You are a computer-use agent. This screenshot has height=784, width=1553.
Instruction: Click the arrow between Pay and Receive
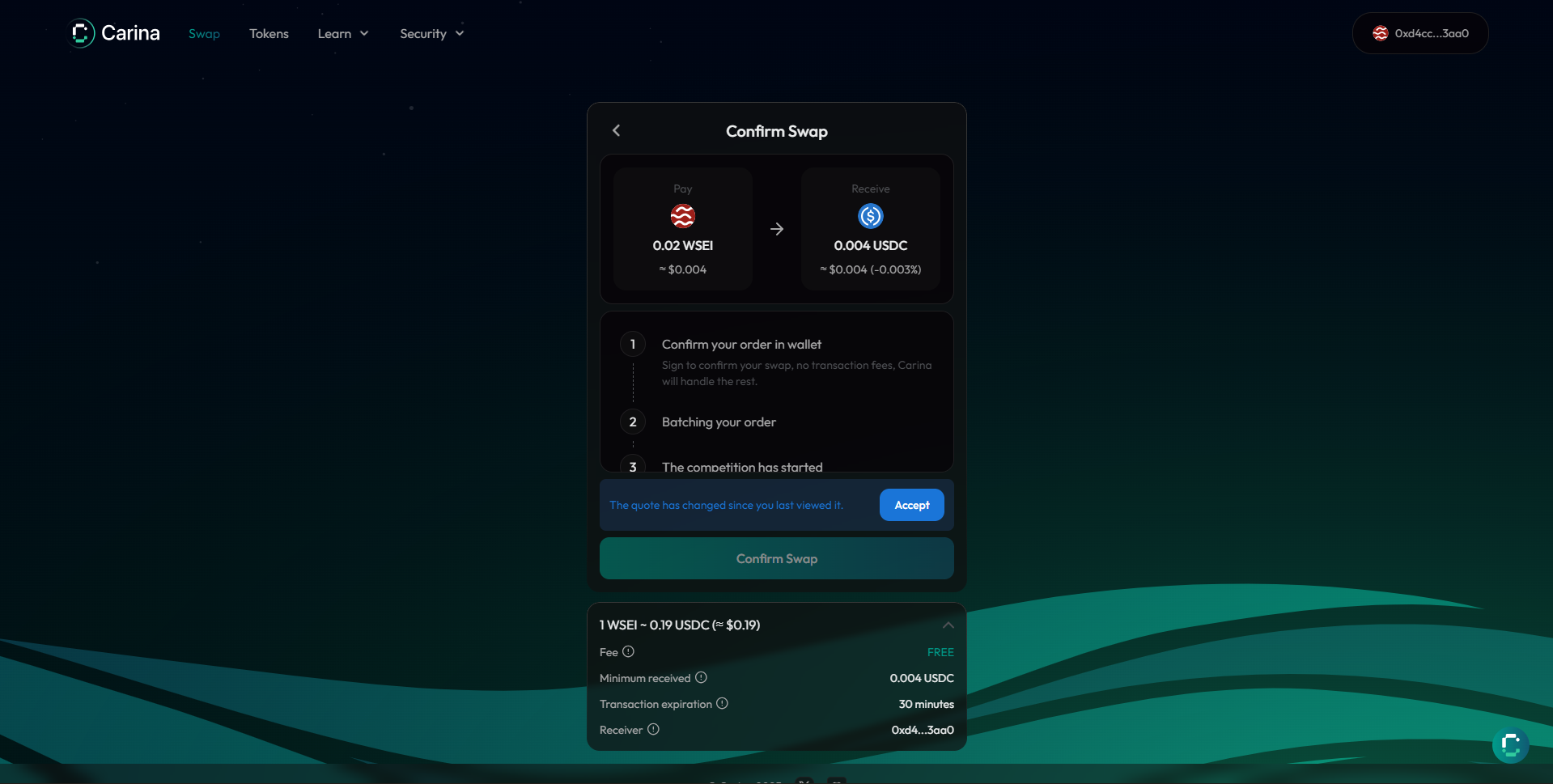777,229
